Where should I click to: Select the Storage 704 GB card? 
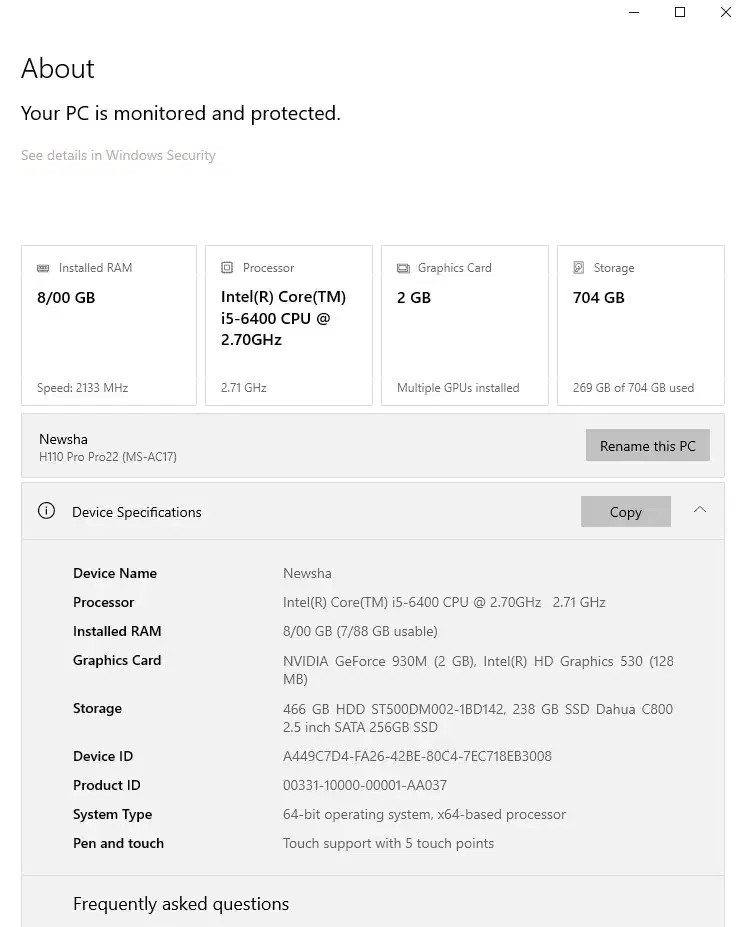(x=640, y=326)
